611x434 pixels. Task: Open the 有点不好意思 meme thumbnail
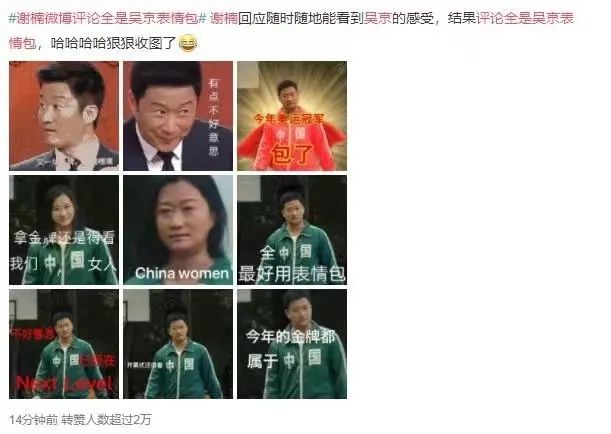coord(178,116)
